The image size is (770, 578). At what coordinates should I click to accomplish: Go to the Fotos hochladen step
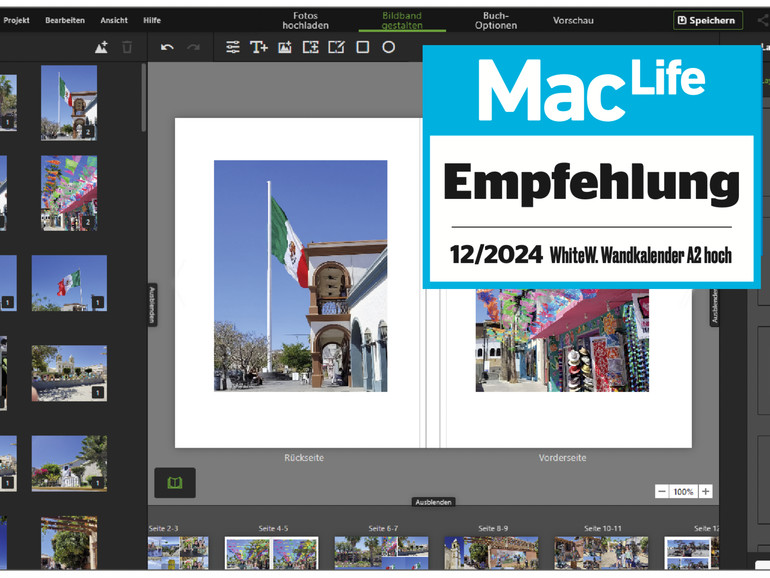pos(305,20)
